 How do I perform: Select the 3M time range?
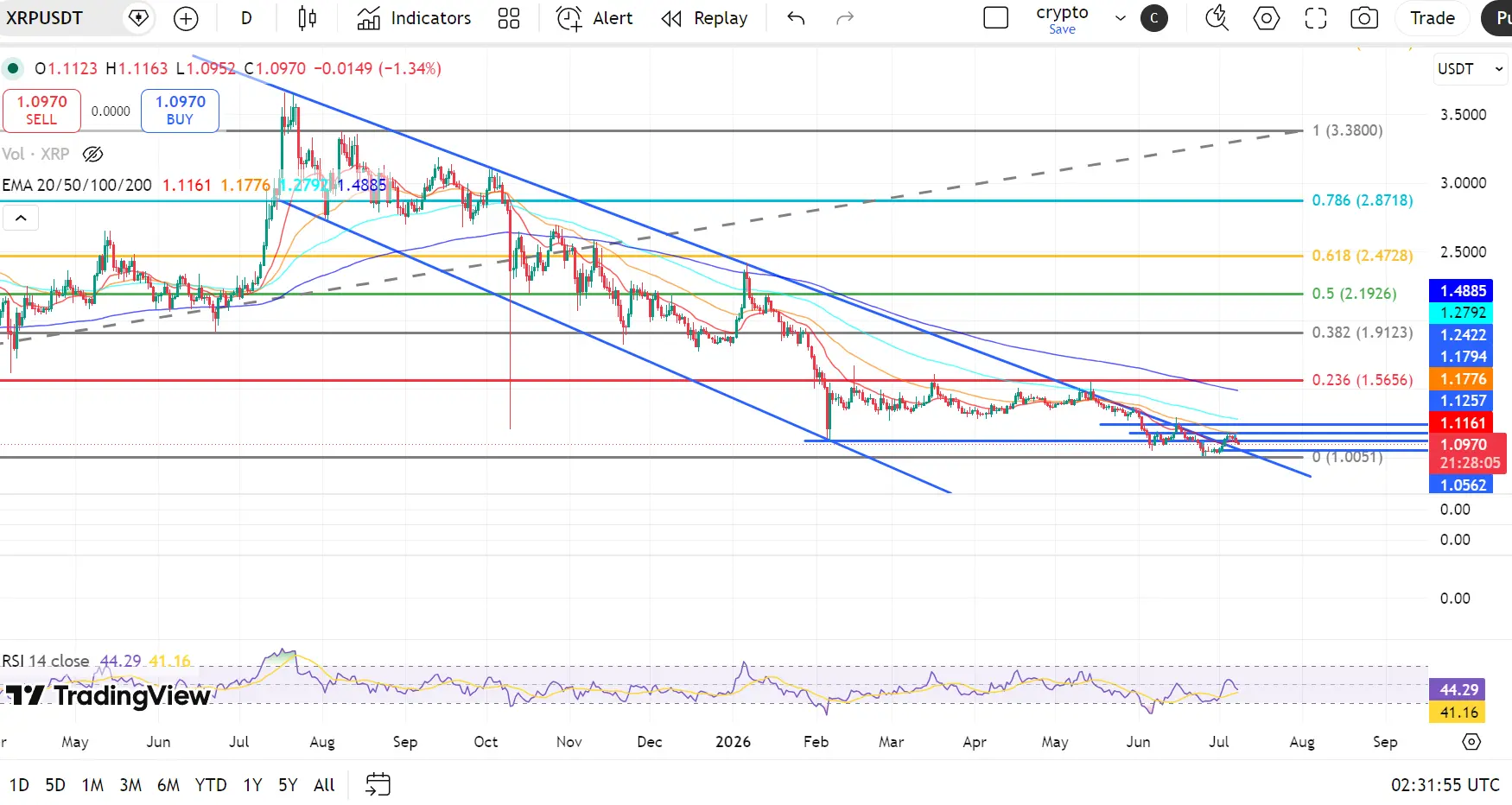[130, 785]
